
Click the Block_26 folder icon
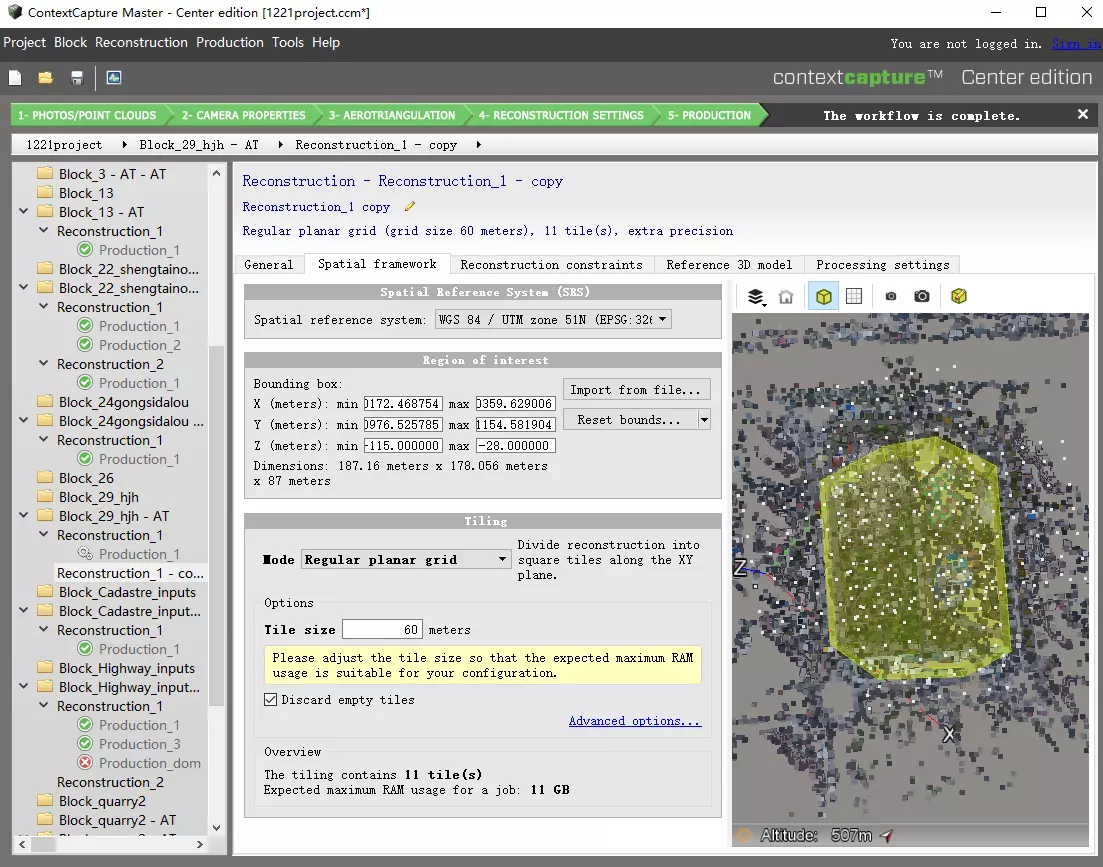pyautogui.click(x=45, y=478)
